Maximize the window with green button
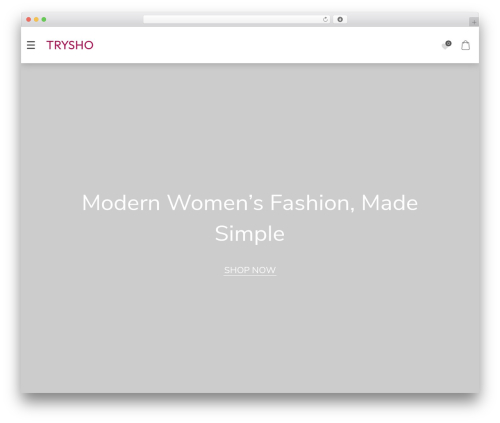The width and height of the screenshot is (500, 423). [x=44, y=19]
